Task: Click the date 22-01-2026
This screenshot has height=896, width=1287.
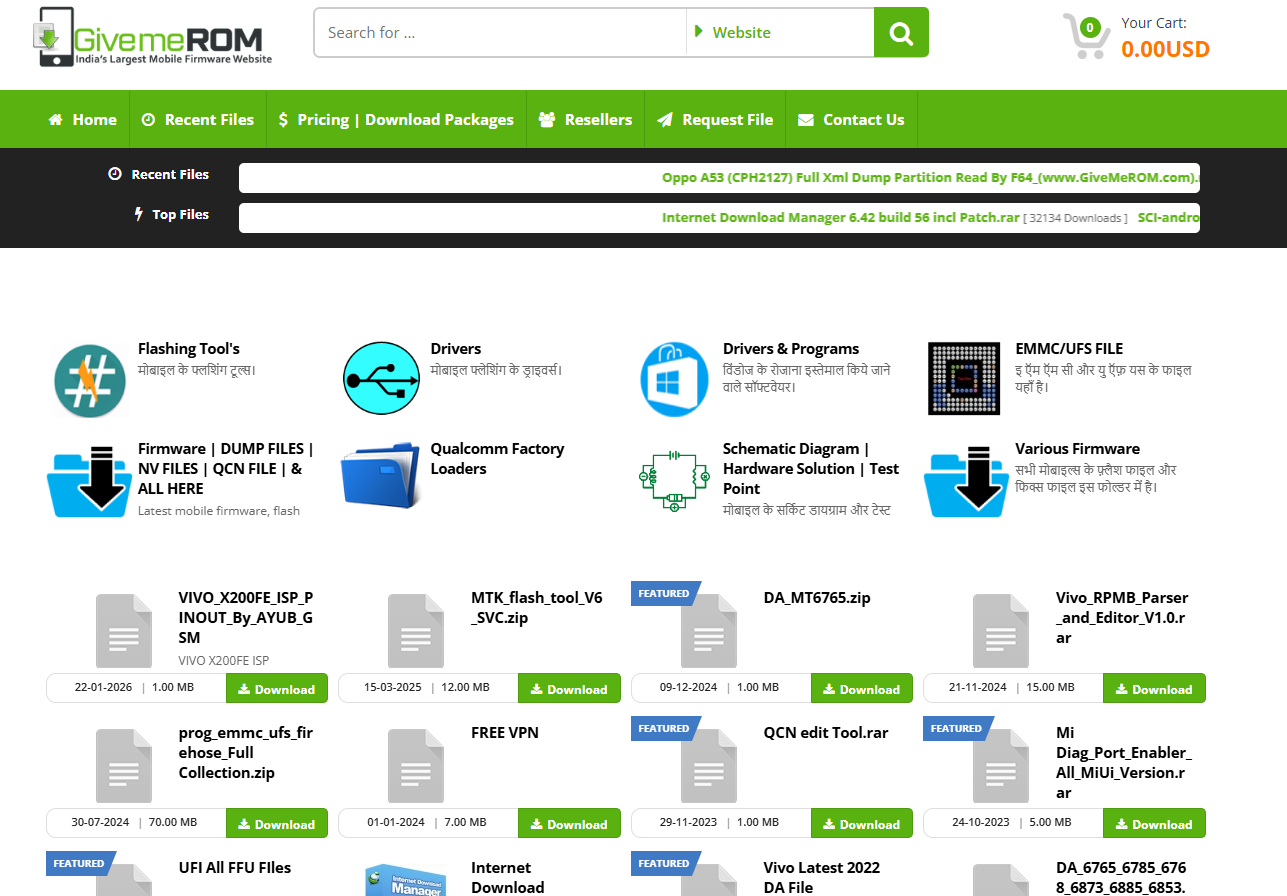Action: pyautogui.click(x=104, y=688)
